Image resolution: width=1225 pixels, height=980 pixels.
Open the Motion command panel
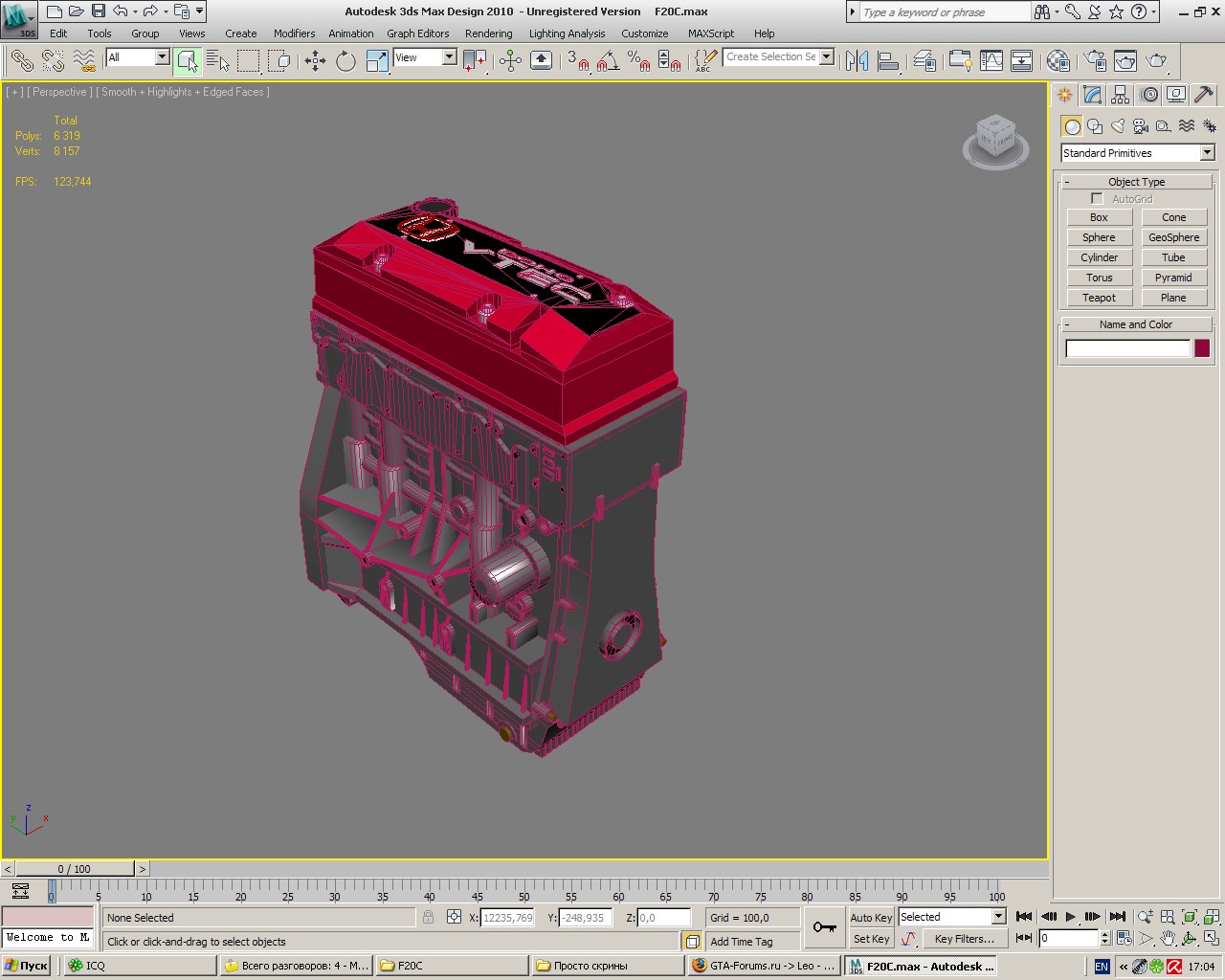1148,95
